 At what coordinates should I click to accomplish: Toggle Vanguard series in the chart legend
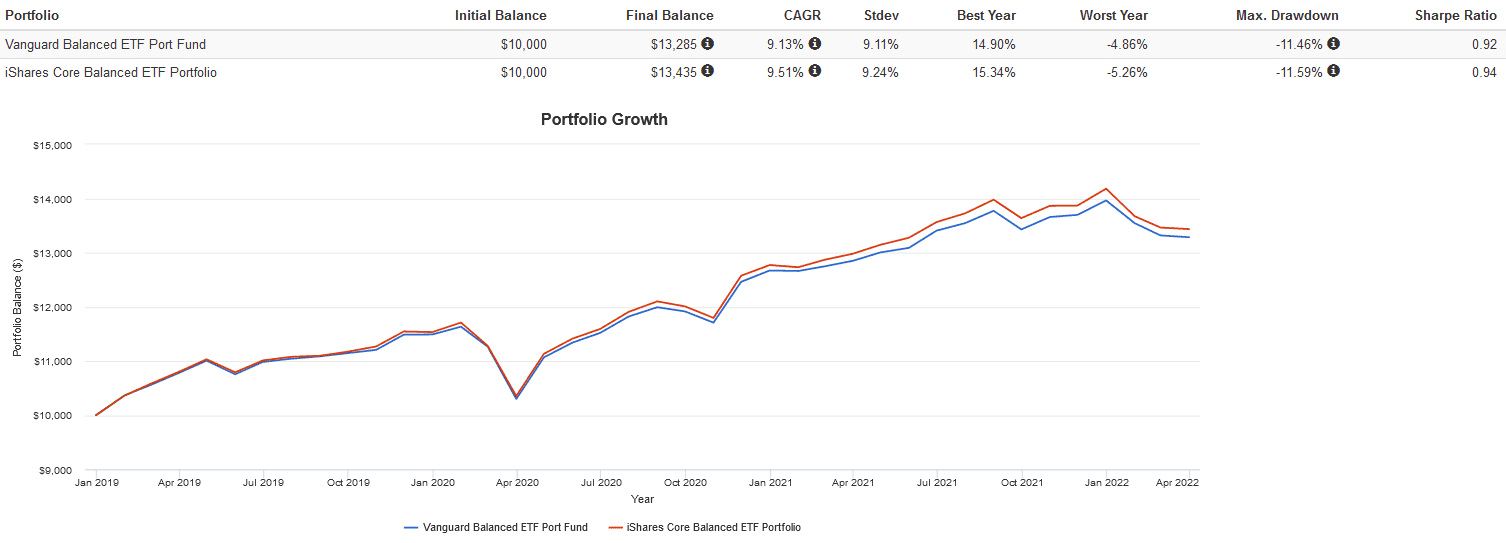[x=496, y=527]
